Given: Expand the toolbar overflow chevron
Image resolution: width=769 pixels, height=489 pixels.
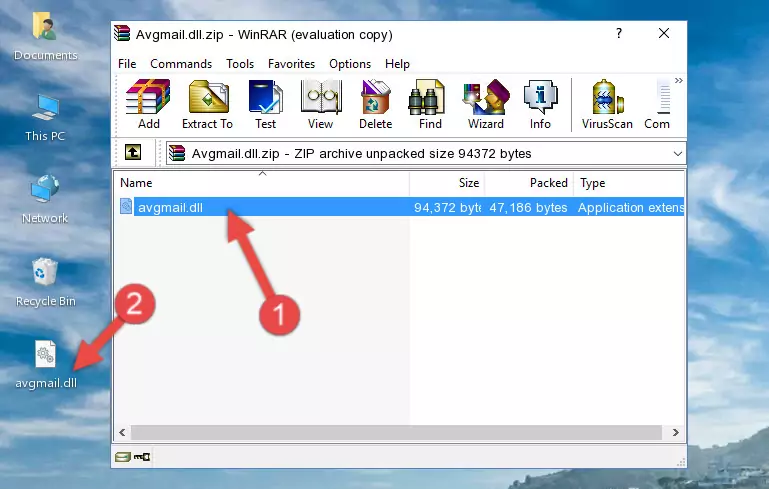Looking at the screenshot, I should click(x=679, y=80).
